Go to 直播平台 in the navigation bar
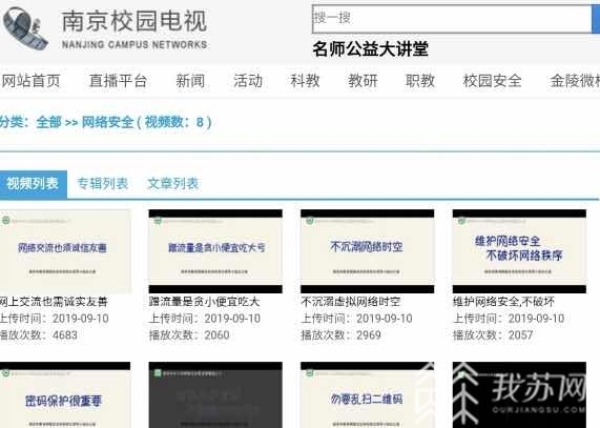 point(117,81)
